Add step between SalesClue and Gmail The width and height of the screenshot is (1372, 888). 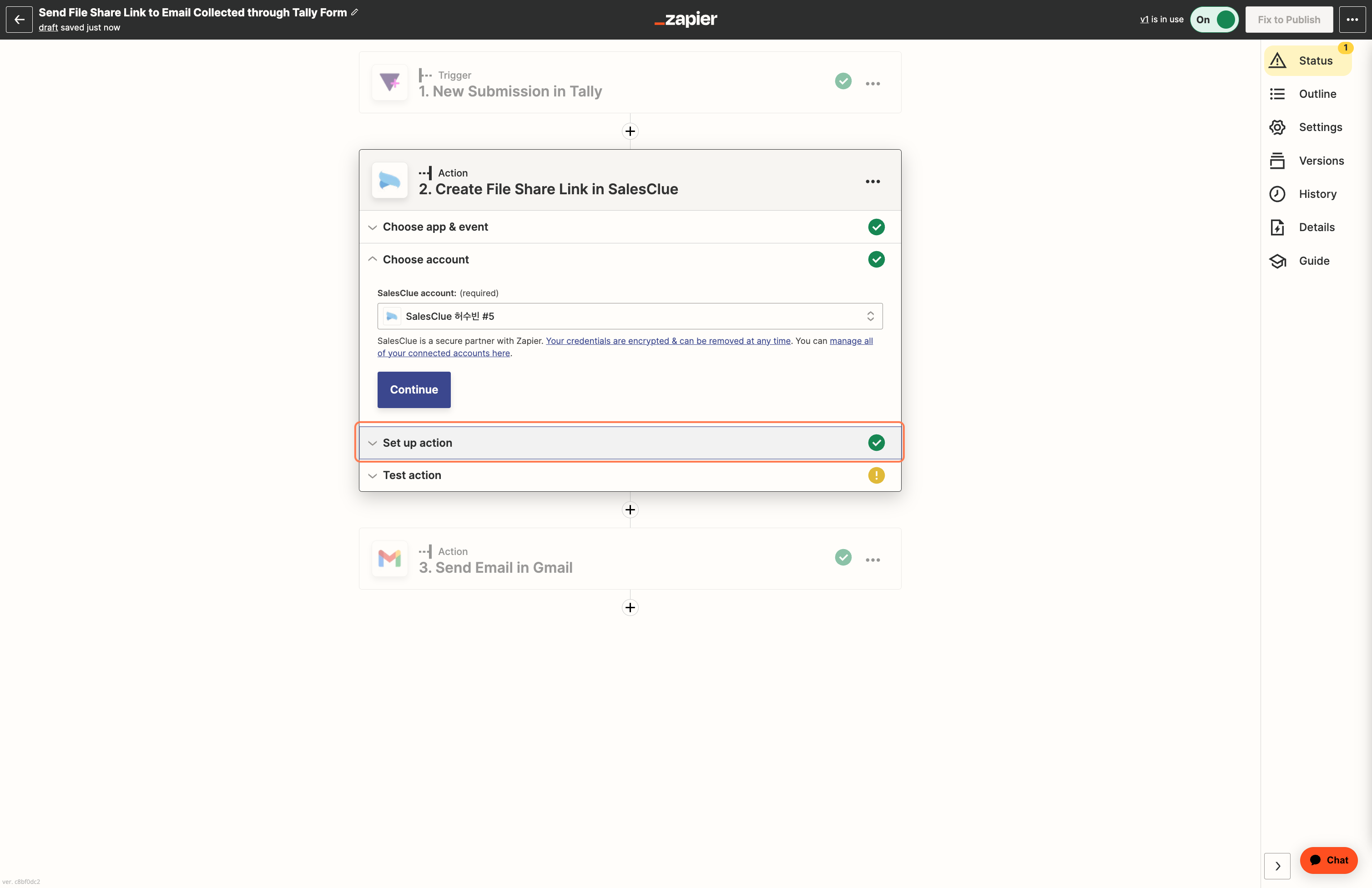(x=630, y=510)
